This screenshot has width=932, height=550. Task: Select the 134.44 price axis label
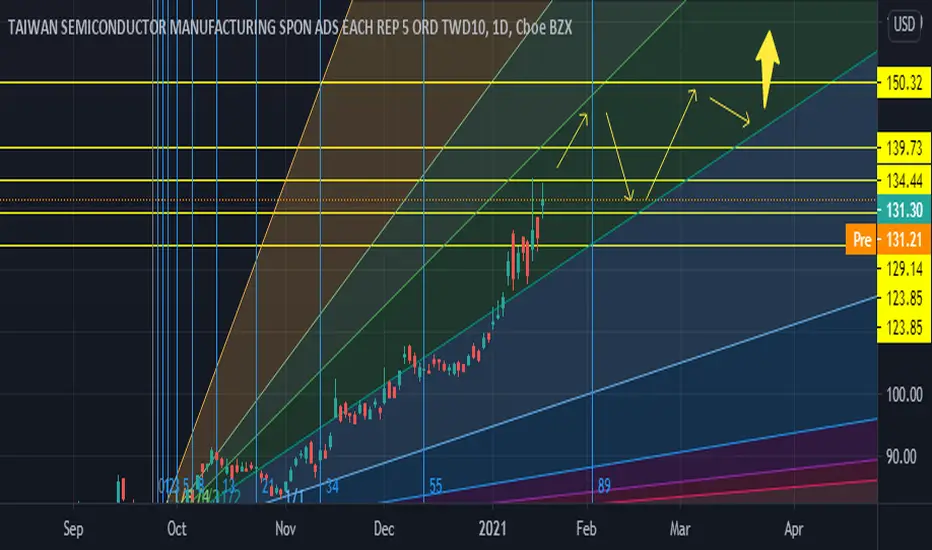coord(904,180)
